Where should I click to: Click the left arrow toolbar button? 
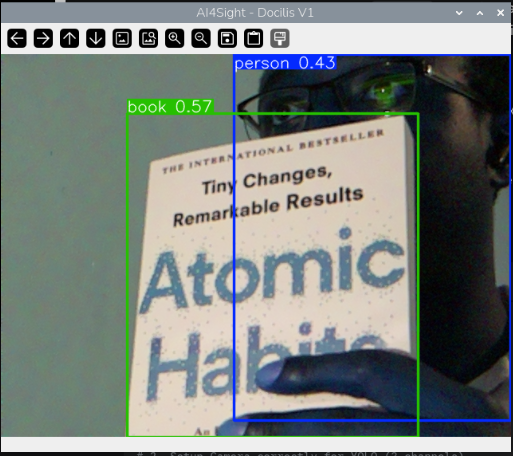click(x=17, y=39)
